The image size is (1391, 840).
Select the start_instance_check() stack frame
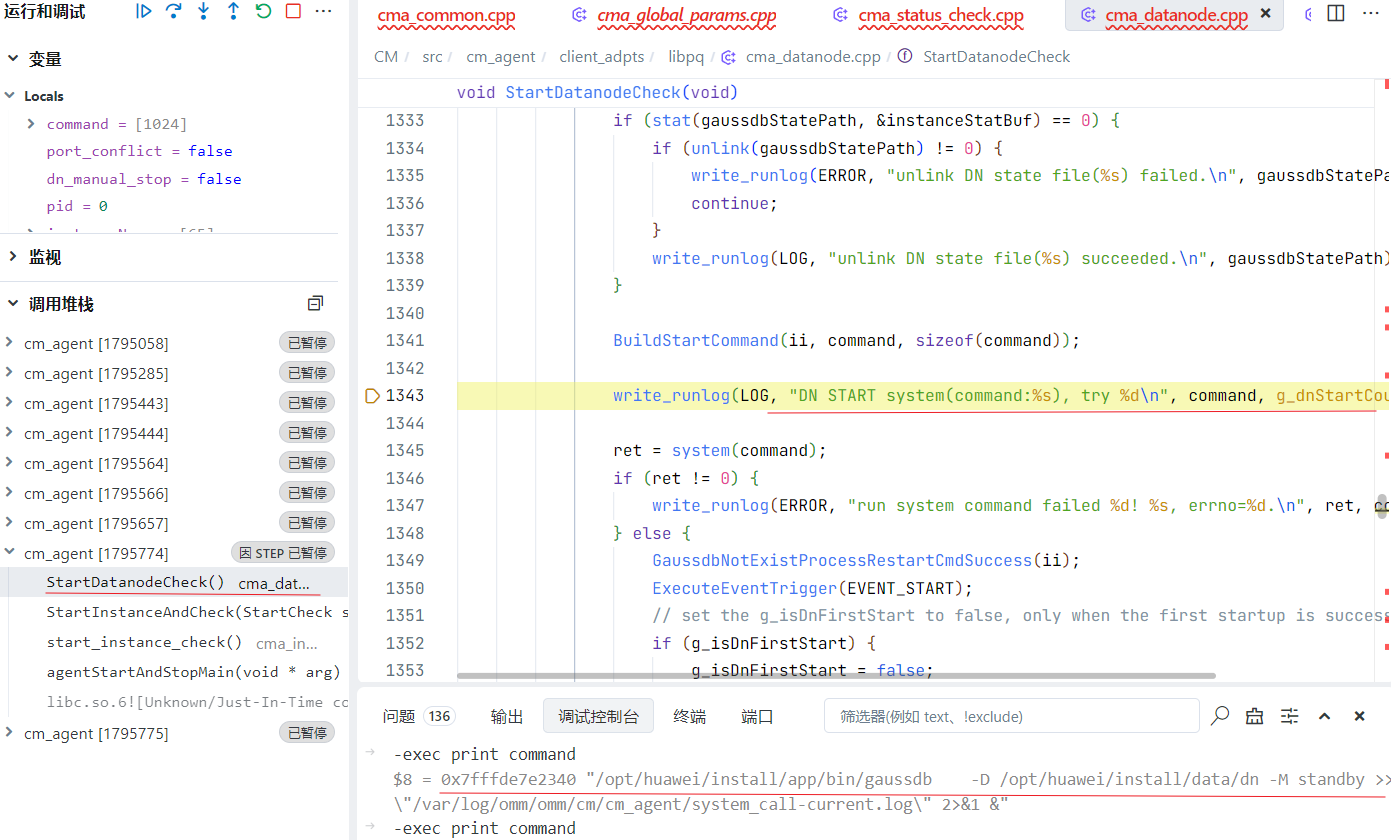coord(174,642)
